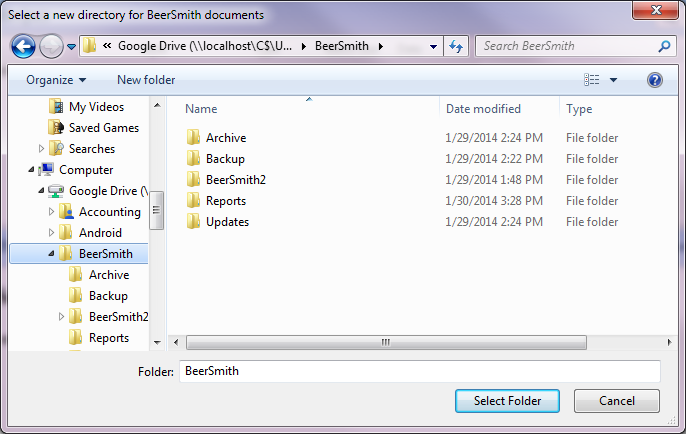Click the navigation pane vertical scrollbar thumb
686x434 pixels.
157,210
